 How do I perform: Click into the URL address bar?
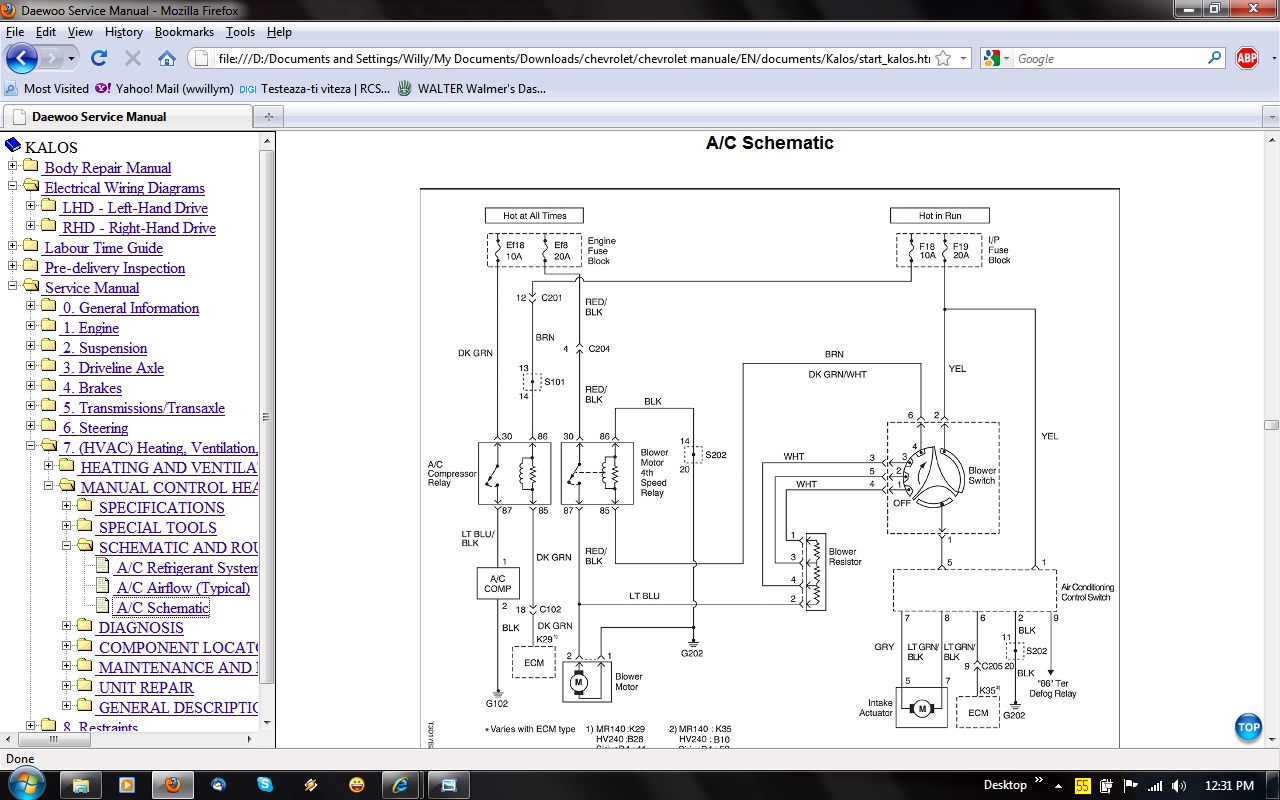(570, 59)
